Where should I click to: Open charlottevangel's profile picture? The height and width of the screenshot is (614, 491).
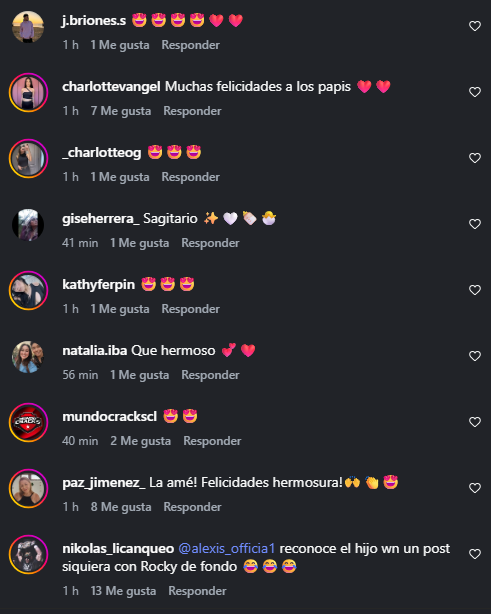[28, 93]
